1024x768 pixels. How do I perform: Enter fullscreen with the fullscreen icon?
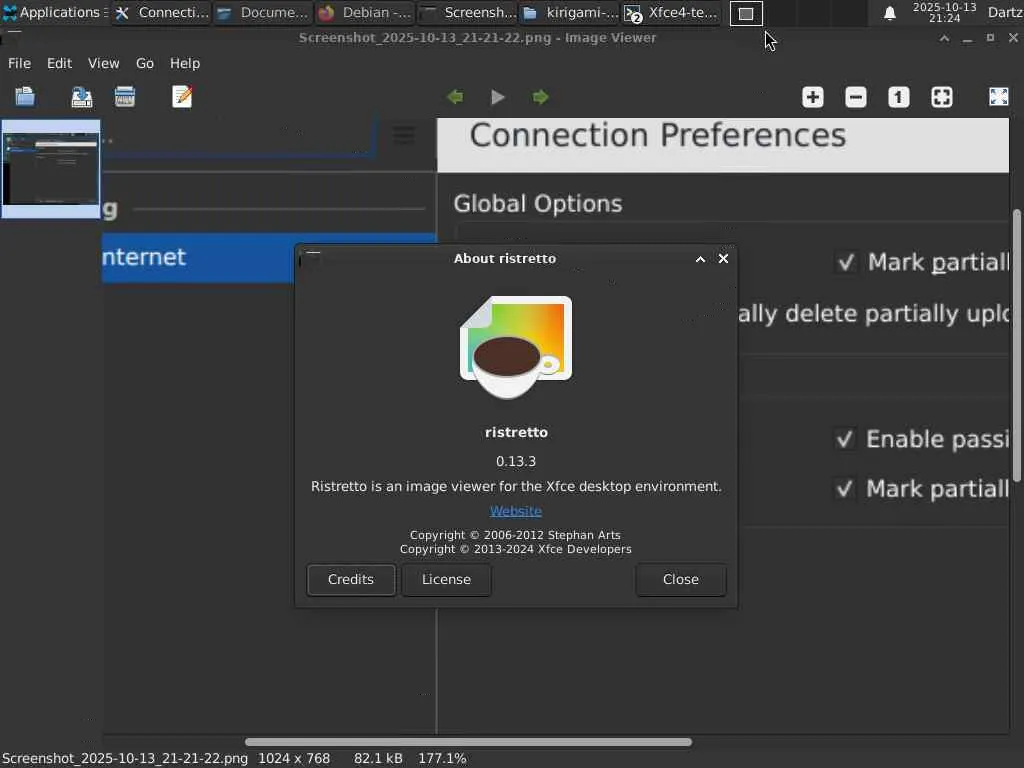tap(999, 97)
